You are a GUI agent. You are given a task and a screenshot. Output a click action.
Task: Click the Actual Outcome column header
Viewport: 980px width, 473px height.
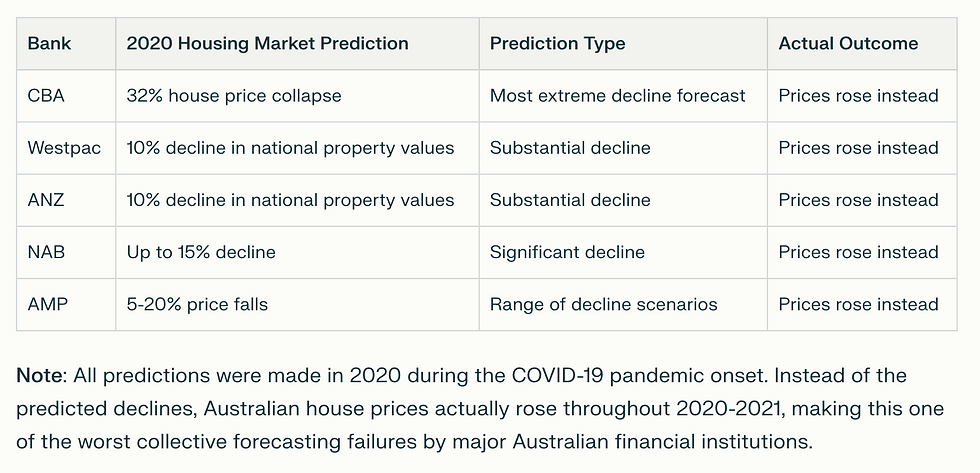848,44
